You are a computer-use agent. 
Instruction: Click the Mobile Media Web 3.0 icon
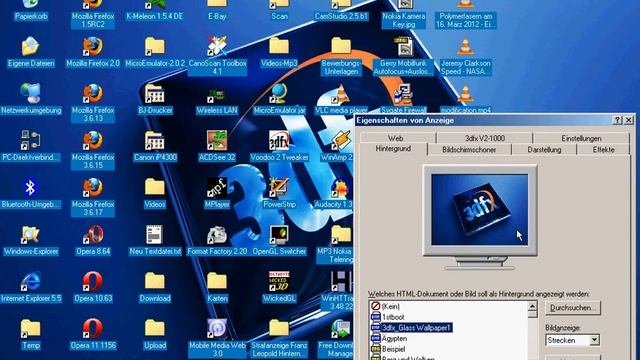pyautogui.click(x=217, y=338)
